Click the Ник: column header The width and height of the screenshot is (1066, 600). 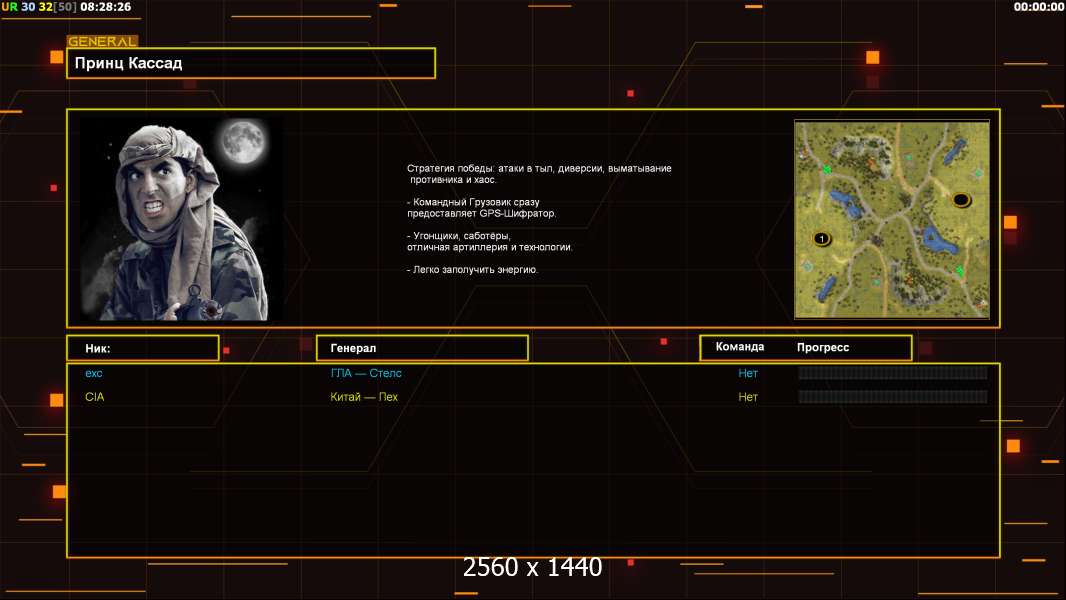[x=143, y=348]
